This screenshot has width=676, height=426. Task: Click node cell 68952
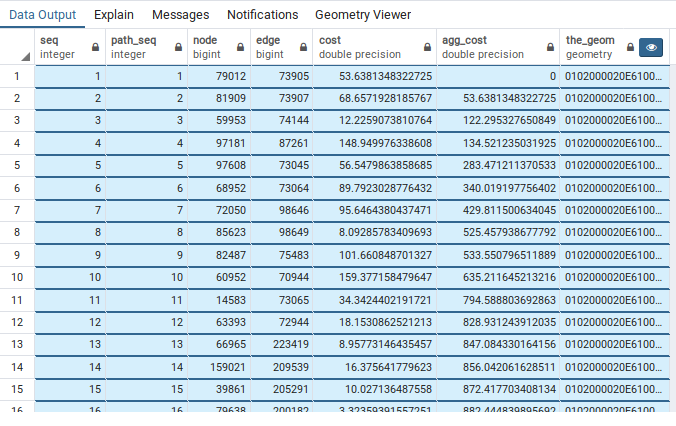pyautogui.click(x=219, y=188)
